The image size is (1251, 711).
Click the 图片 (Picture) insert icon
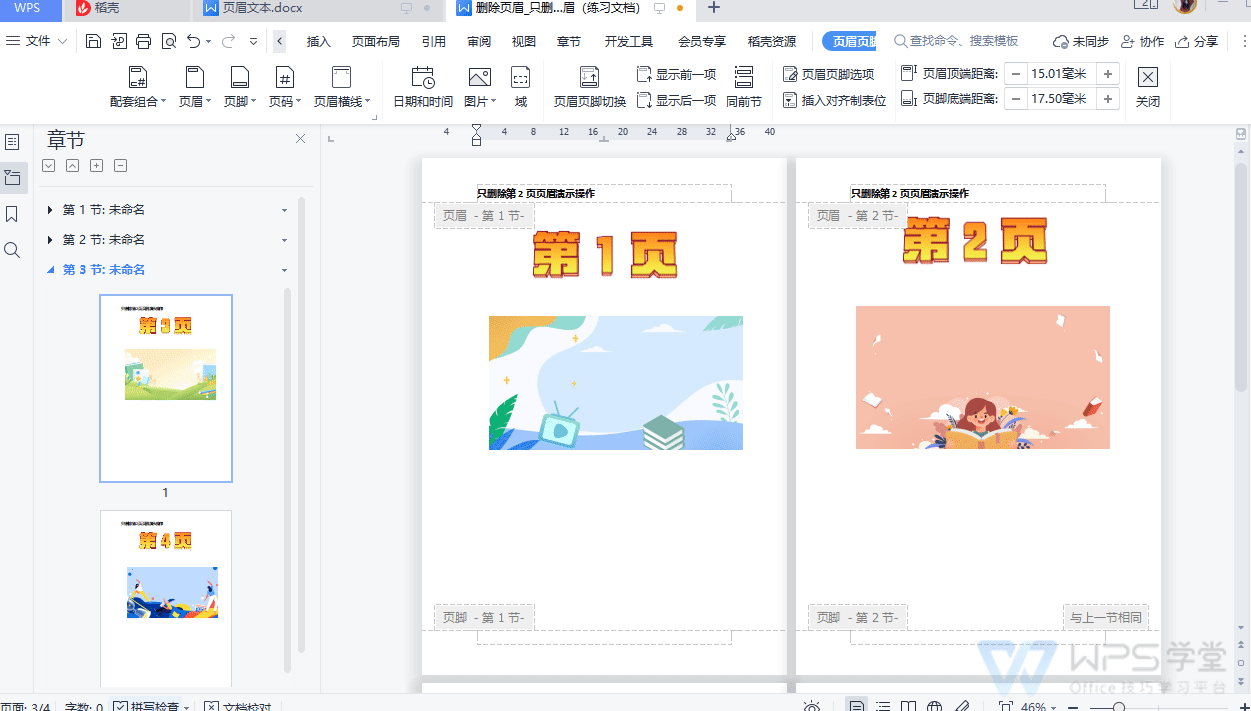[x=480, y=77]
